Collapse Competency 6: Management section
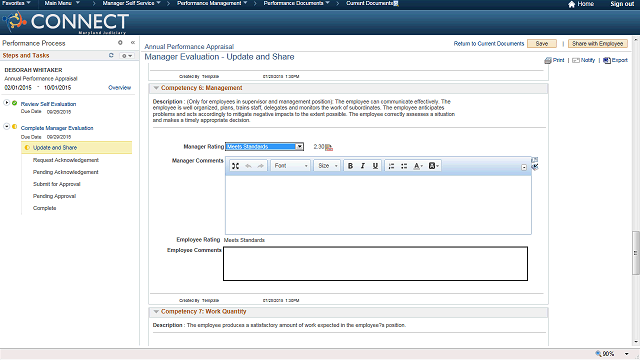The width and height of the screenshot is (640, 360). click(156, 88)
